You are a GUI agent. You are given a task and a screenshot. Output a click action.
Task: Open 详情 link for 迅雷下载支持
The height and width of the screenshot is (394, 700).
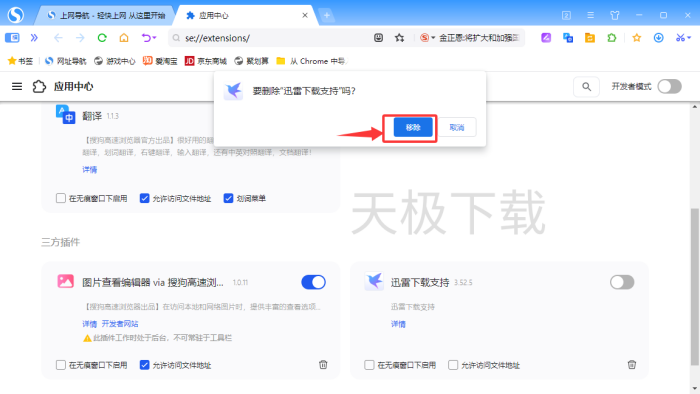398,324
